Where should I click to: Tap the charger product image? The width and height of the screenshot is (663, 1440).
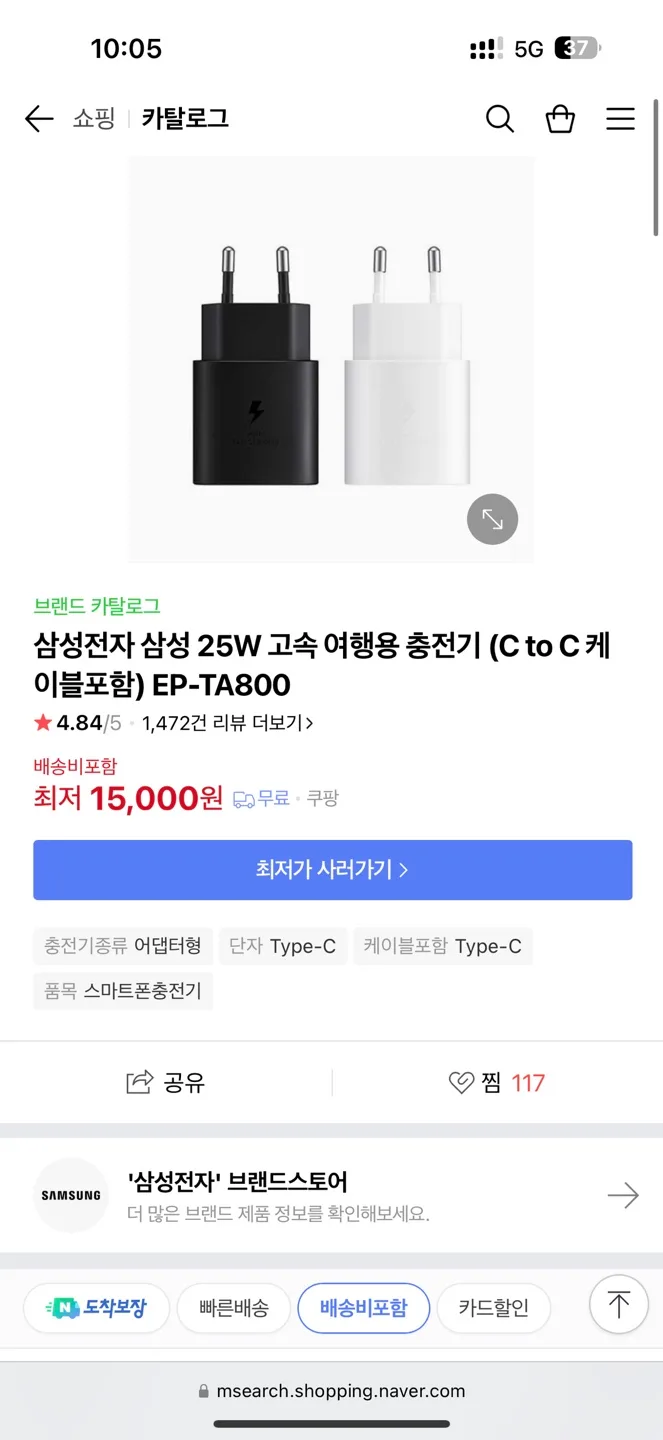coord(331,359)
